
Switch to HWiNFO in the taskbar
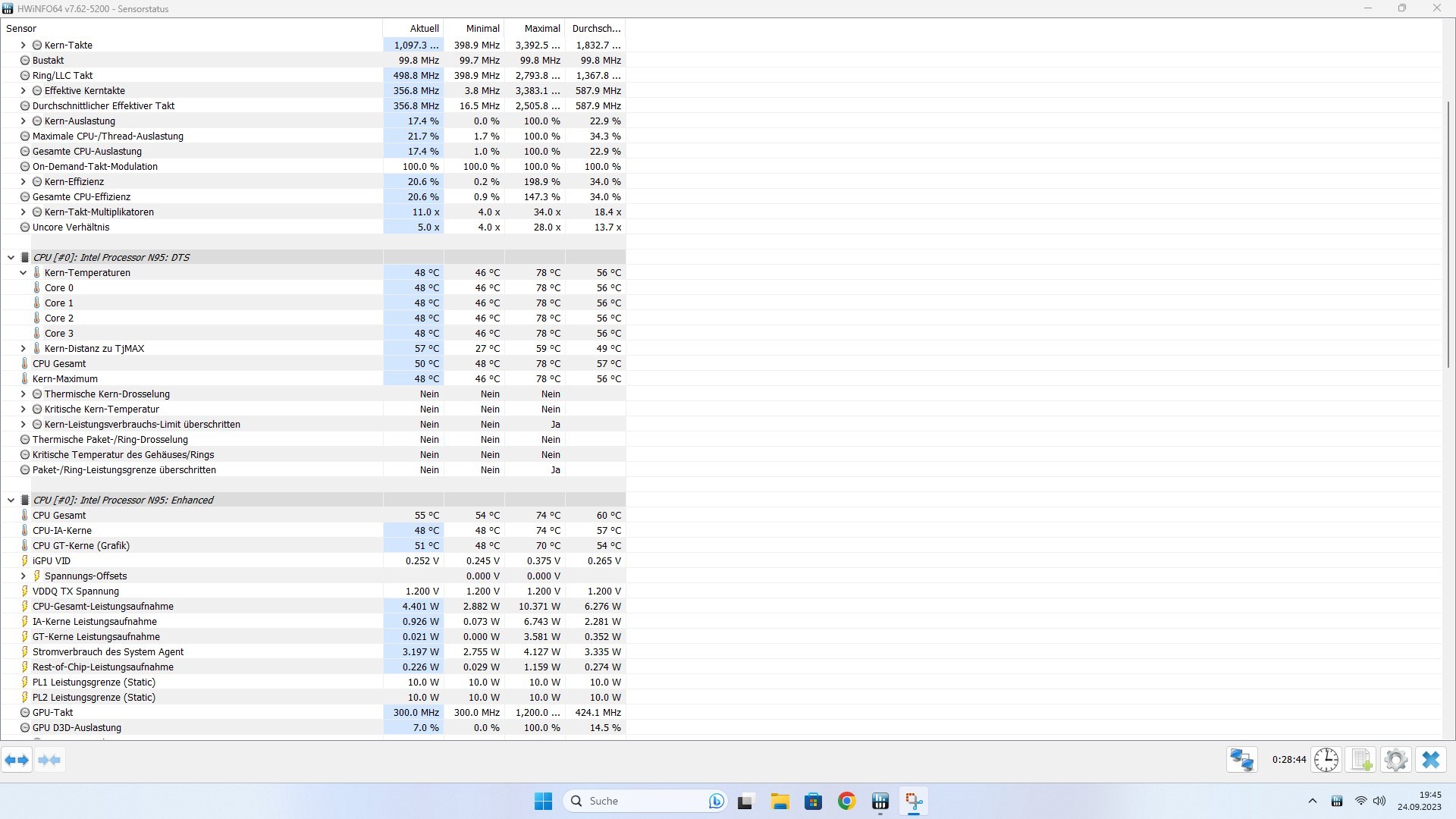(x=880, y=801)
